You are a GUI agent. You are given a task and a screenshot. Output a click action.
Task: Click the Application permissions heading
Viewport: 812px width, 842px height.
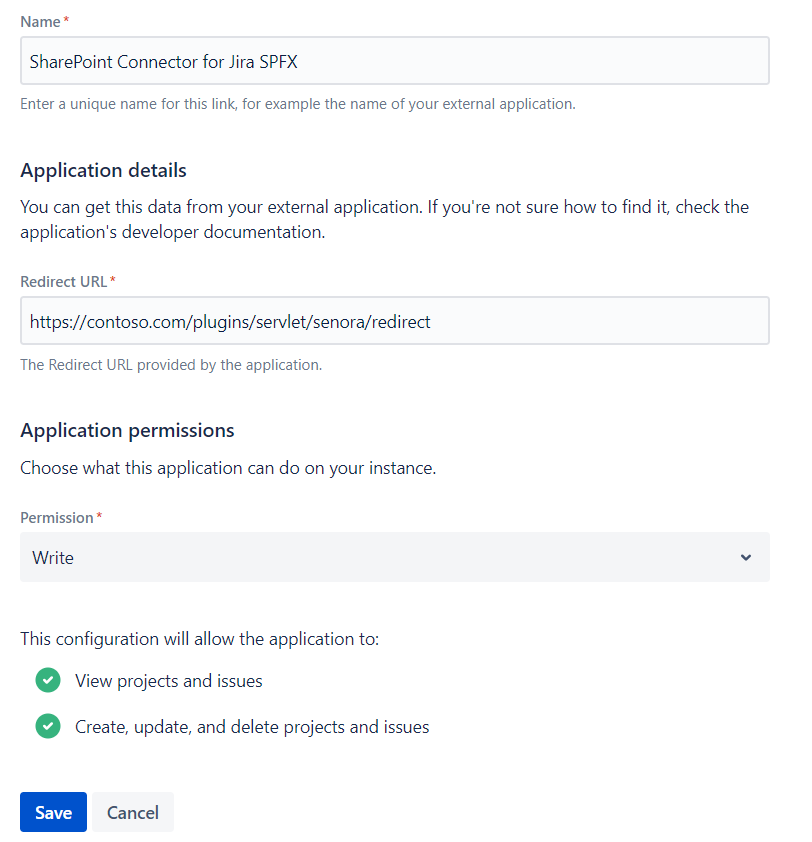point(127,430)
